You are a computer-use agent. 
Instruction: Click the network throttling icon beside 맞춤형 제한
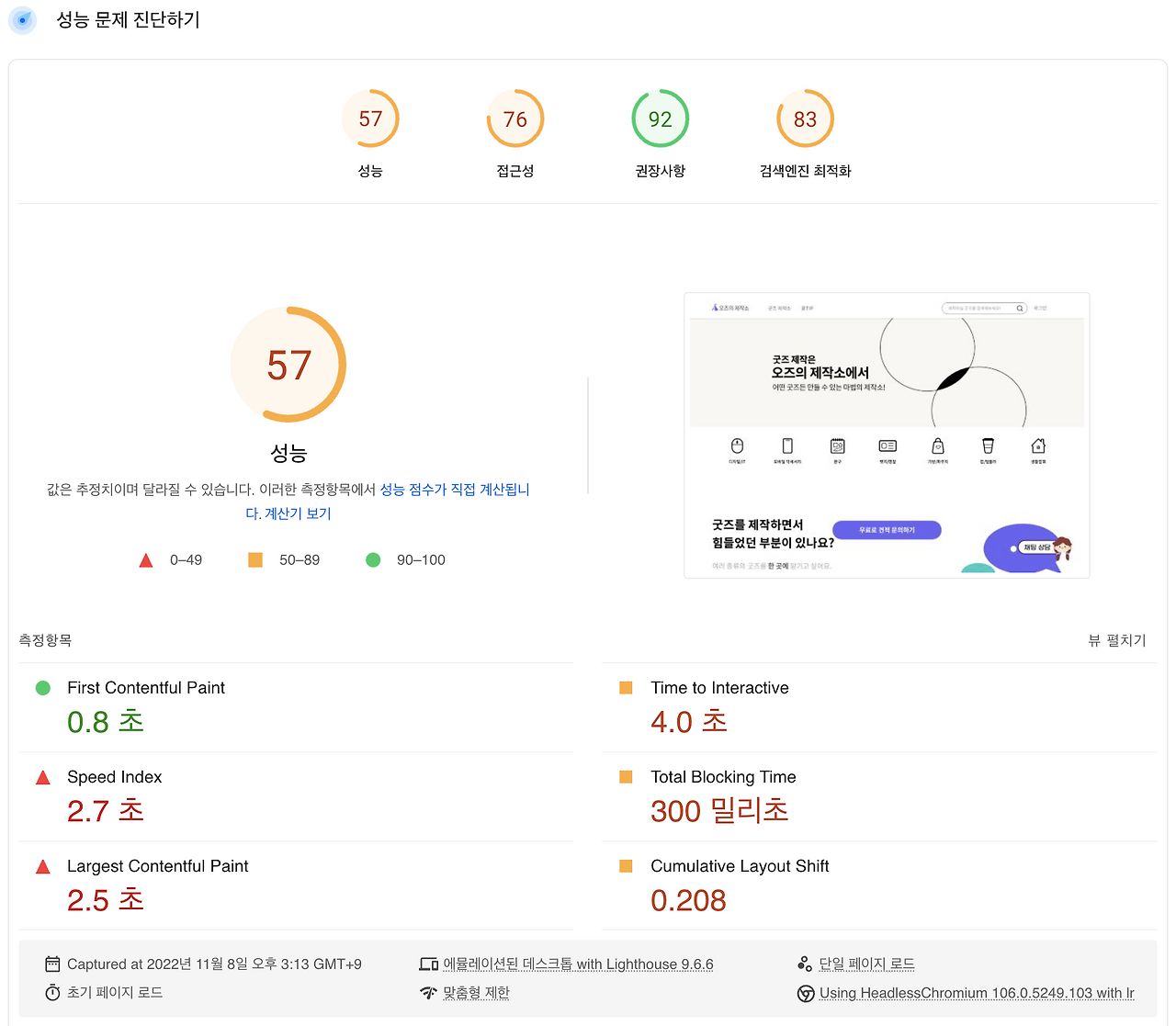pyautogui.click(x=428, y=993)
